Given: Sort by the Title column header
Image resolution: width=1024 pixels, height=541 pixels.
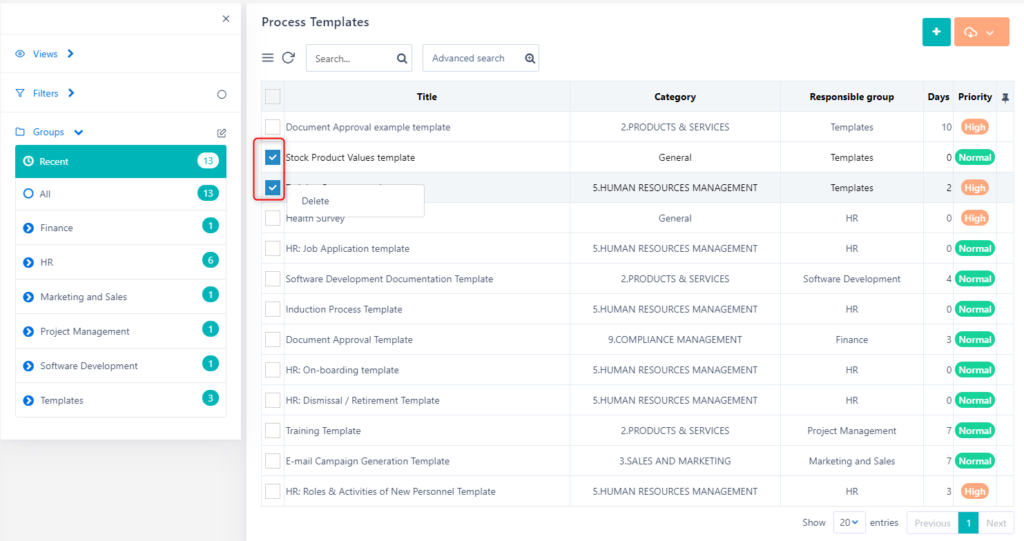Looking at the screenshot, I should (x=426, y=97).
